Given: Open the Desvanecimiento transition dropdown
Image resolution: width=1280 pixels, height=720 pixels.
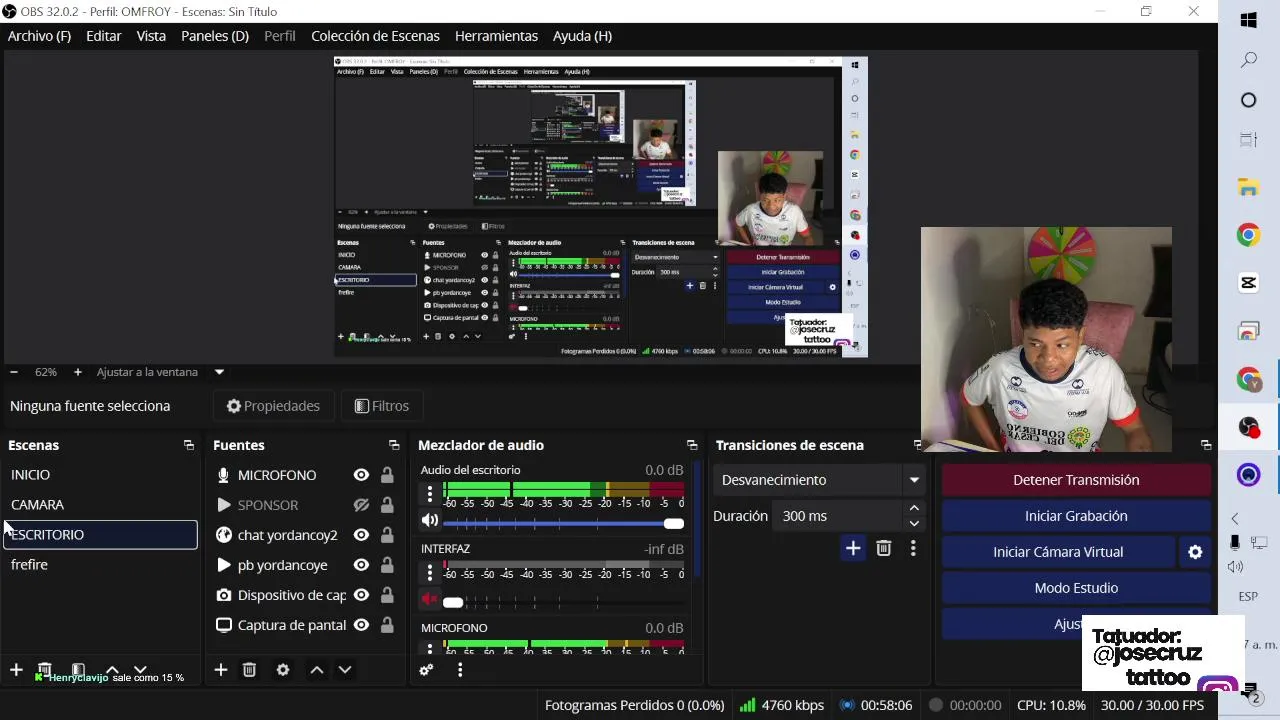Looking at the screenshot, I should (913, 480).
